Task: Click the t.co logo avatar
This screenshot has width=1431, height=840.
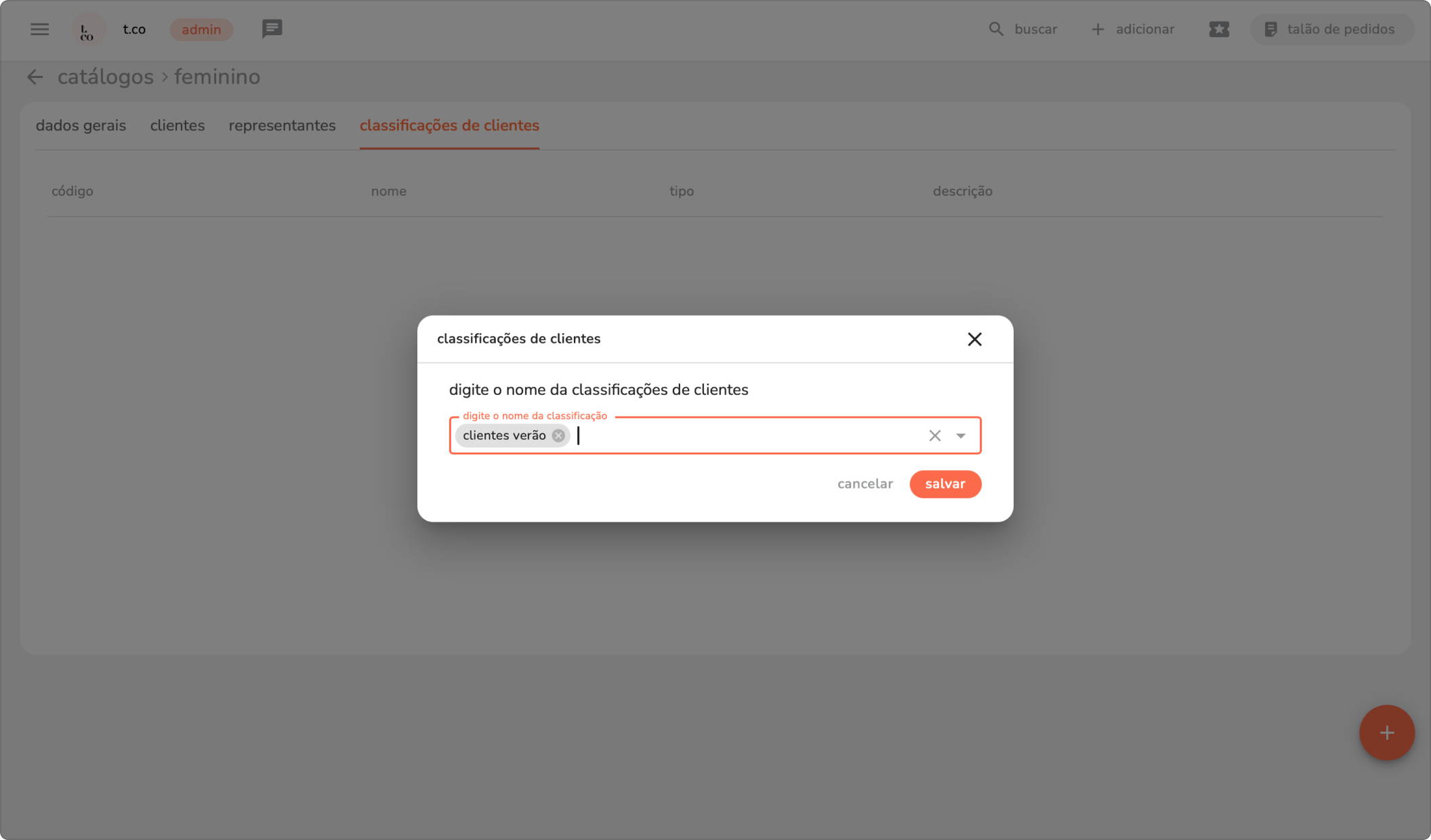Action: click(x=88, y=30)
